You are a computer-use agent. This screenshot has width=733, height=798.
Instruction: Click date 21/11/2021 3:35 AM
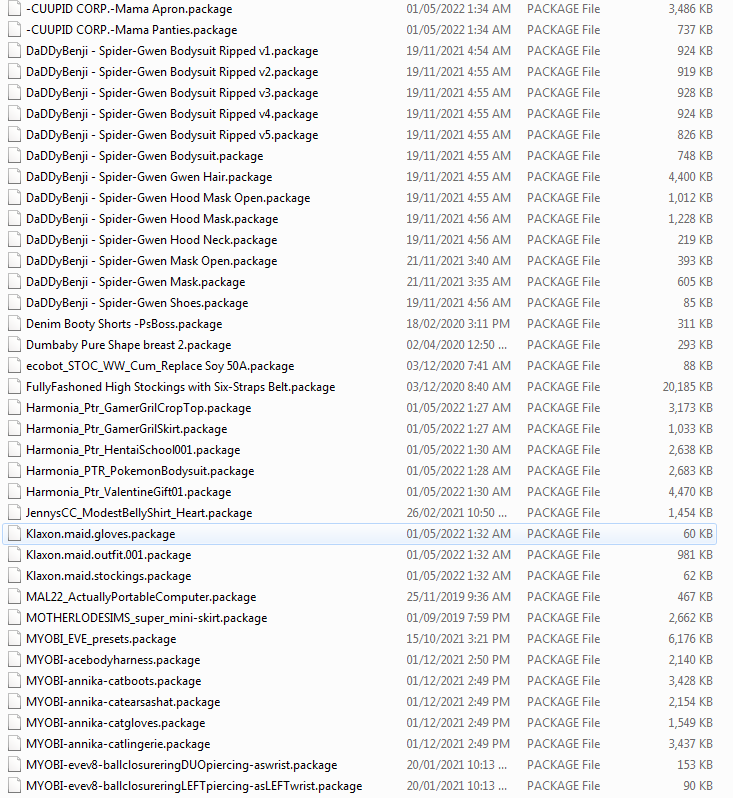coord(458,282)
